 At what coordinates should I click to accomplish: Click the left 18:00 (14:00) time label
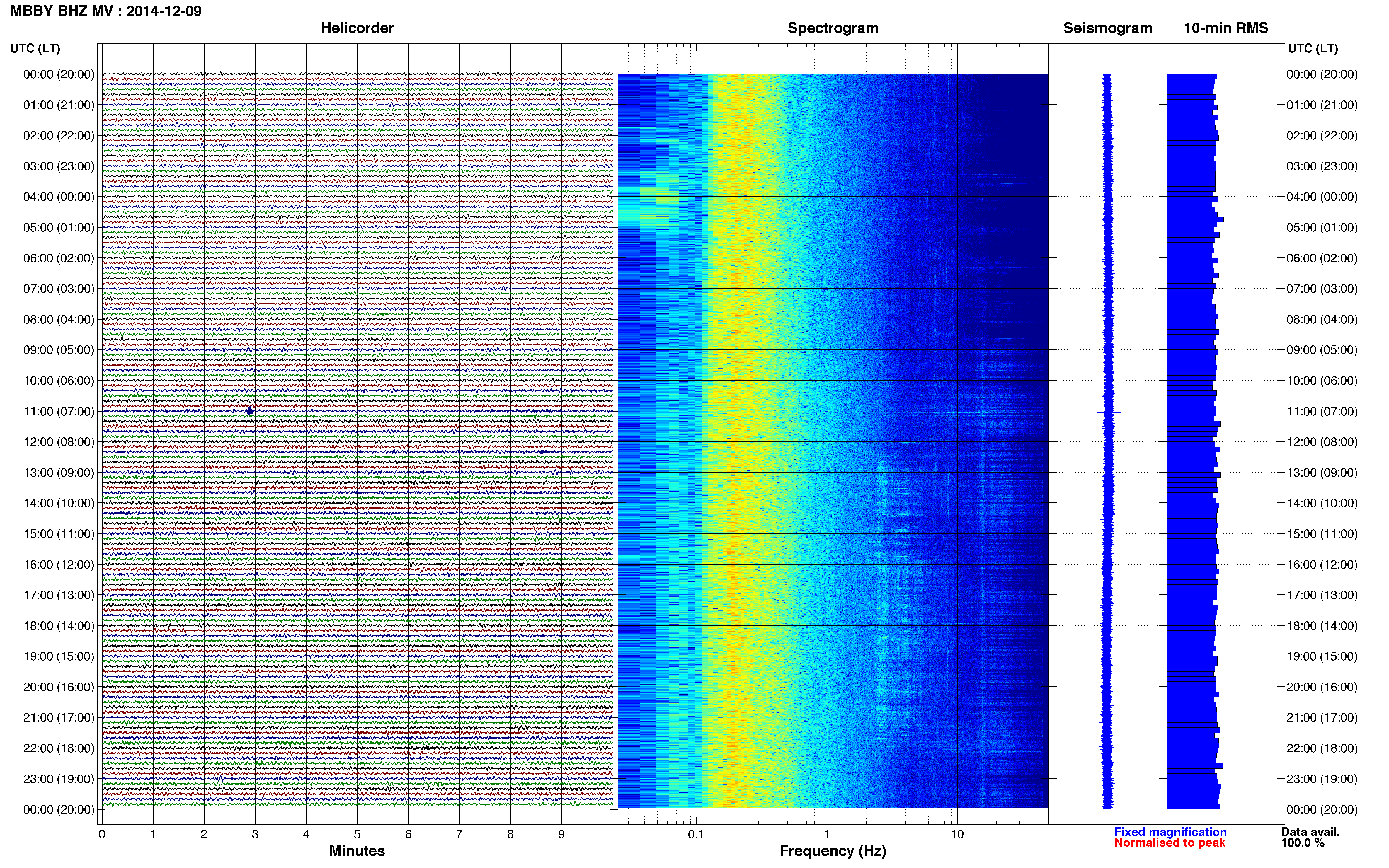point(59,626)
